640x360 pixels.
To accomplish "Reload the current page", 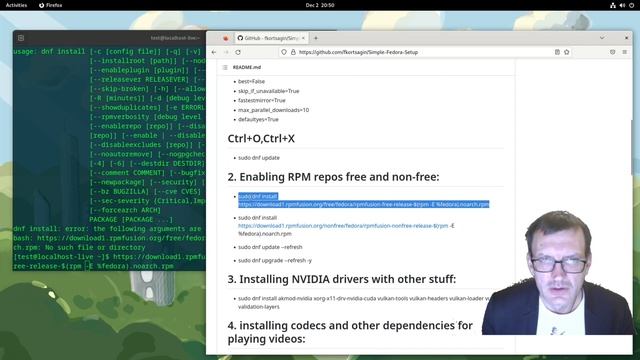I will 238,52.
